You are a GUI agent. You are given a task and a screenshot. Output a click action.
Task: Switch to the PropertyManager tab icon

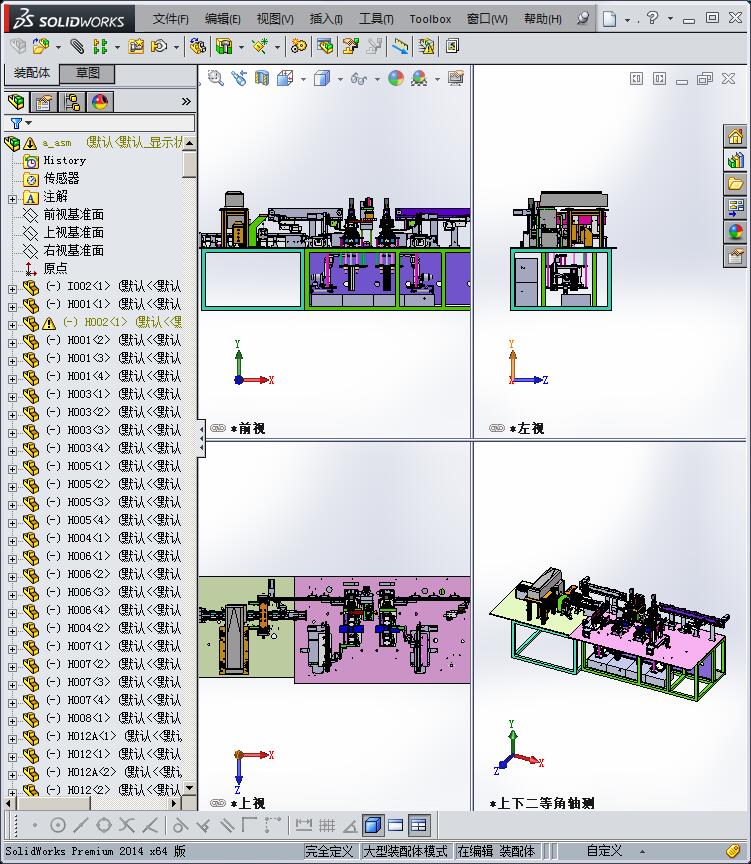point(44,102)
